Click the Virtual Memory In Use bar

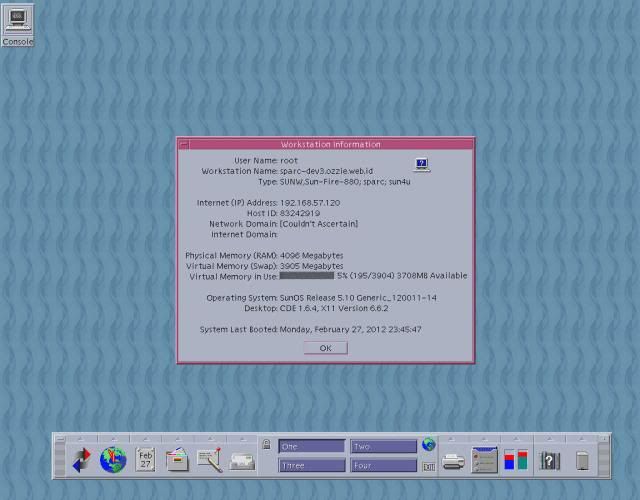coord(307,276)
